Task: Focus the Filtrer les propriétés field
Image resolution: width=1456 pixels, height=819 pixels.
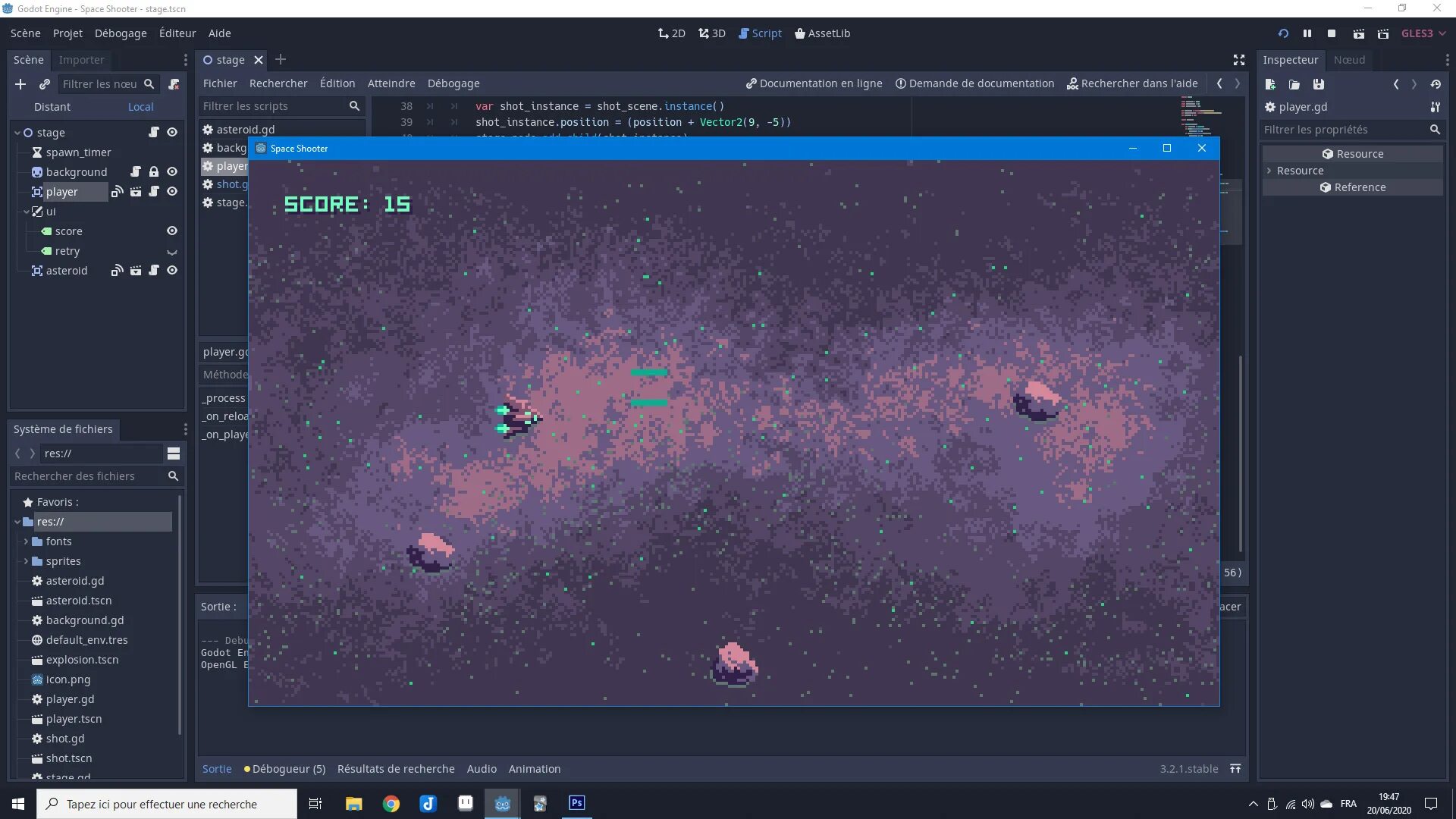Action: pyautogui.click(x=1352, y=130)
